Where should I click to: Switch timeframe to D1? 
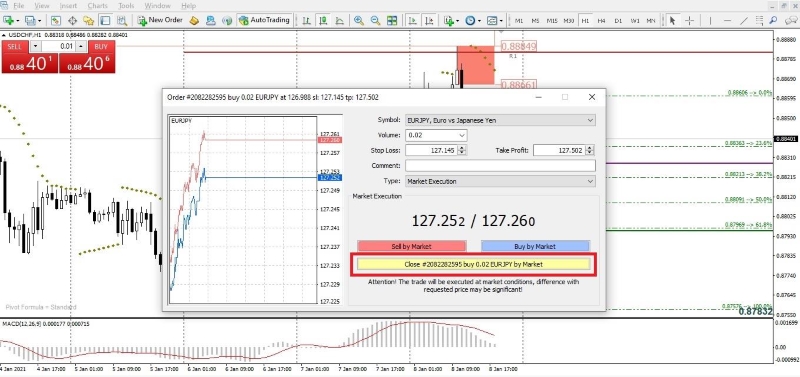618,21
